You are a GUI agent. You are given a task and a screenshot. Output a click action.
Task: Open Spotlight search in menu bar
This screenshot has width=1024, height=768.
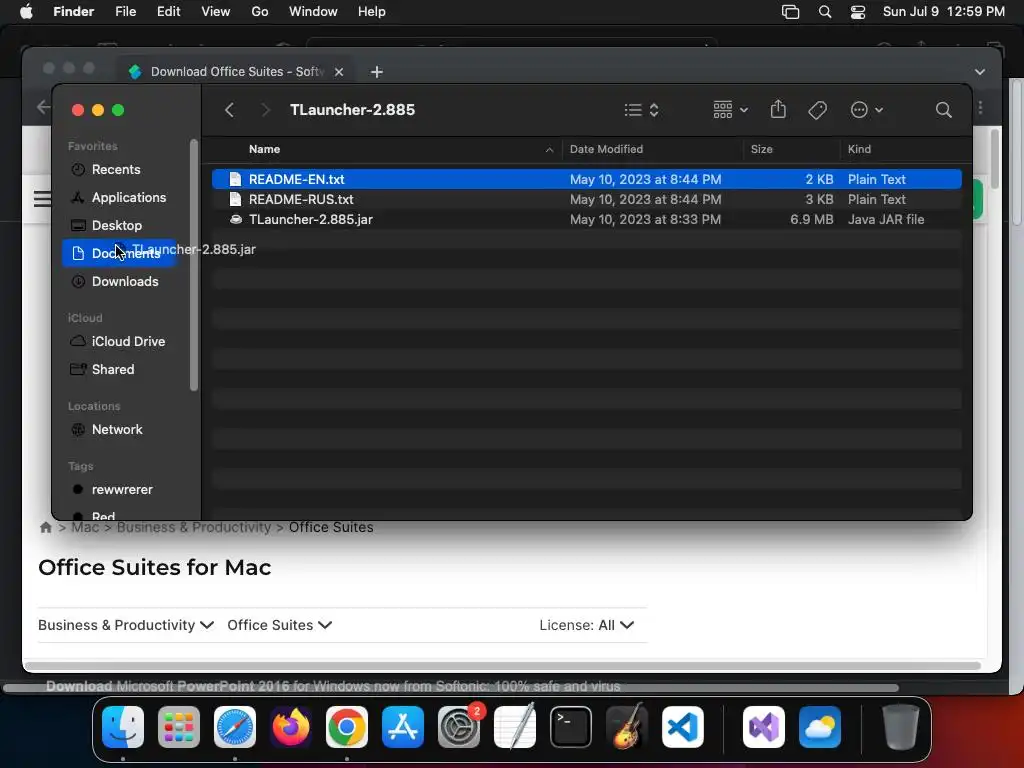coord(825,12)
